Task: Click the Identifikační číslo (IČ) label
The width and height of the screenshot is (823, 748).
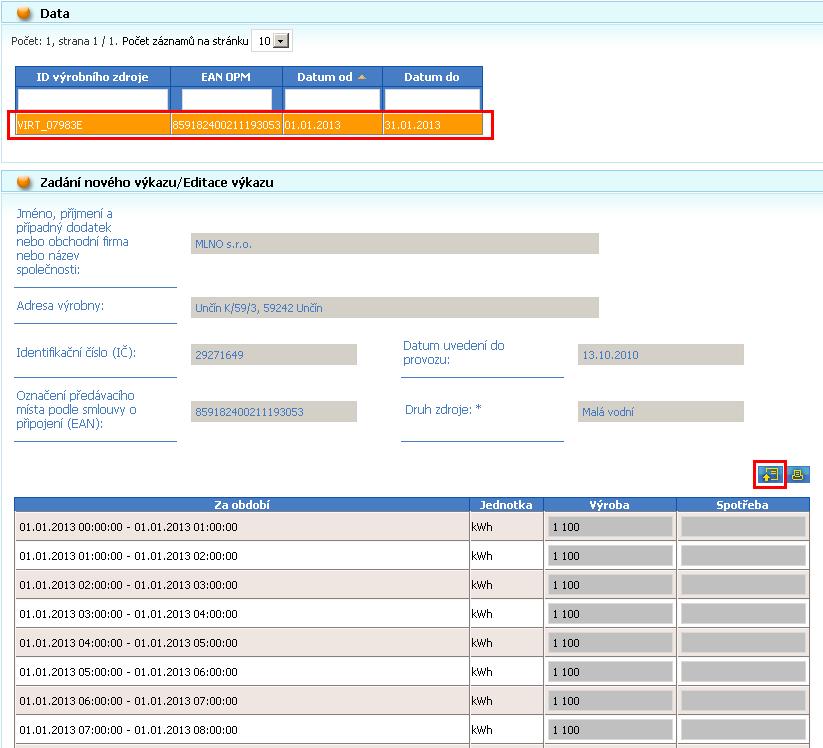Action: [76, 352]
